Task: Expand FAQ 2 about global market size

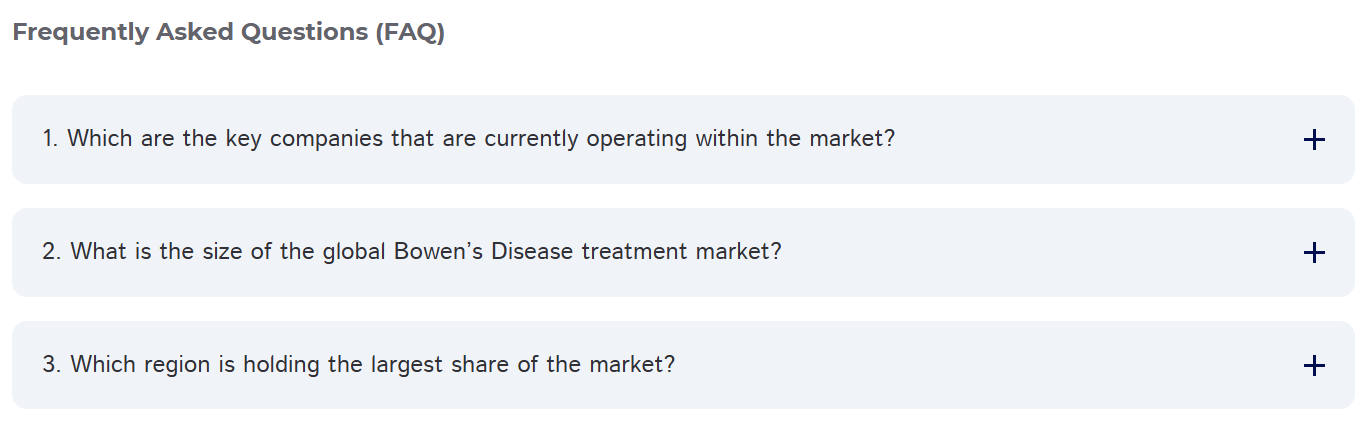Action: tap(683, 252)
